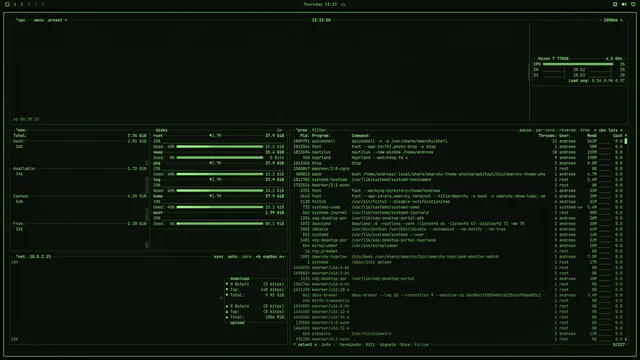
Task: Toggle reverse sorting of processes
Action: coord(567,130)
